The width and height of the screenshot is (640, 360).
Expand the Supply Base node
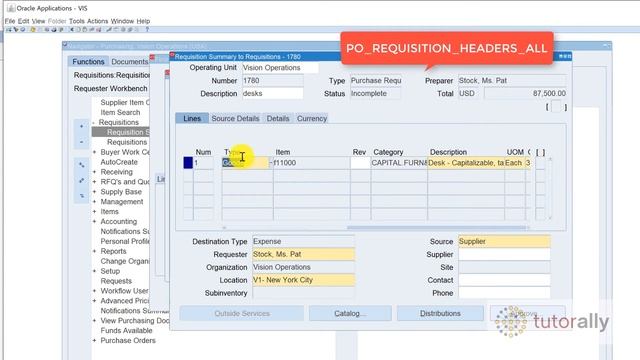coord(94,192)
